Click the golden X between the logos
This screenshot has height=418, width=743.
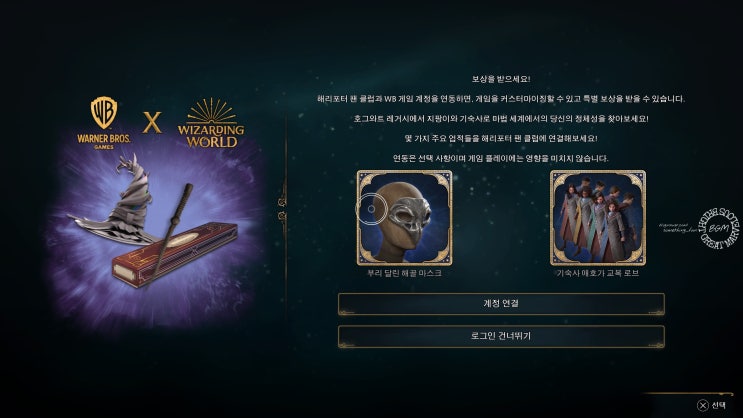[x=152, y=123]
